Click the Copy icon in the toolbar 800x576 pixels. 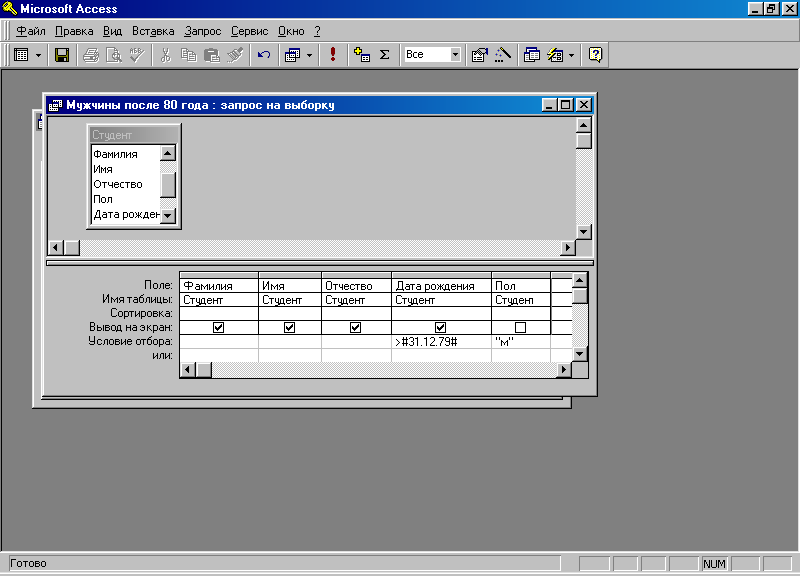(x=189, y=55)
